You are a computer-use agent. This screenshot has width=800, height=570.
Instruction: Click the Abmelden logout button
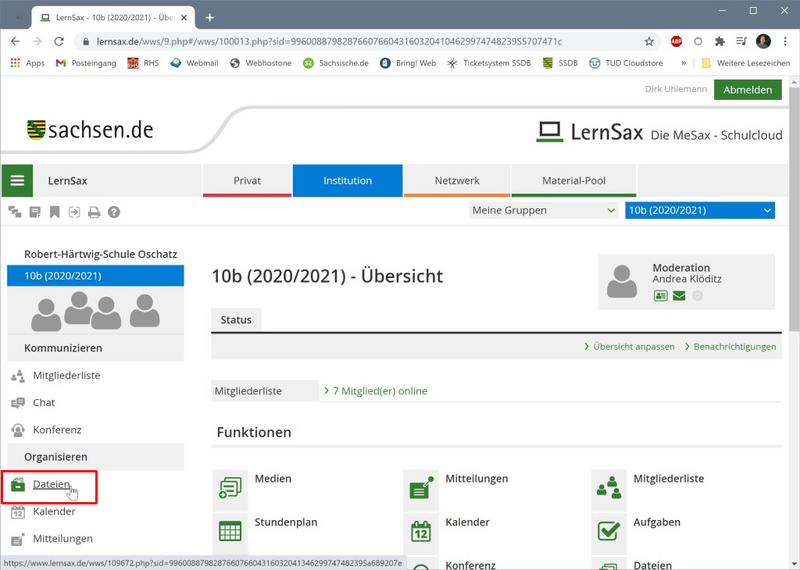(x=748, y=90)
